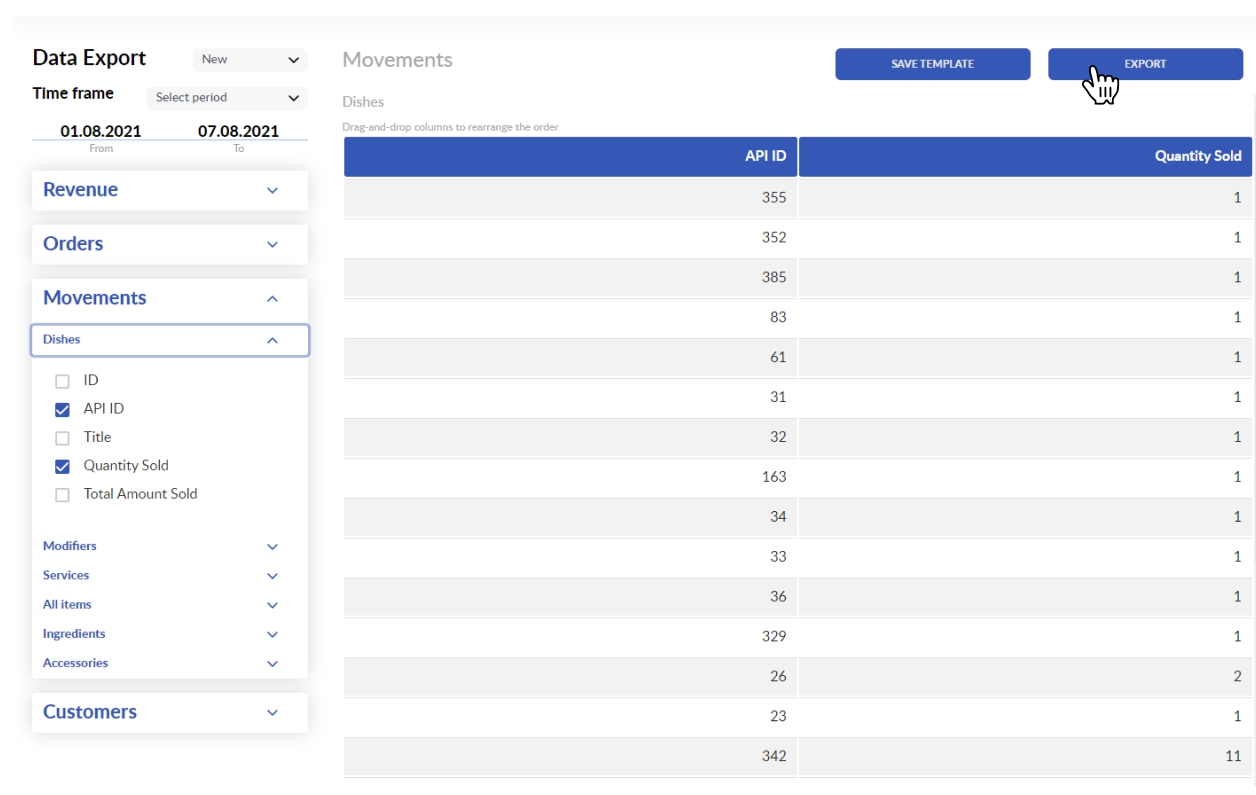Select the cell with API ID 352
The width and height of the screenshot is (1256, 795).
point(570,238)
